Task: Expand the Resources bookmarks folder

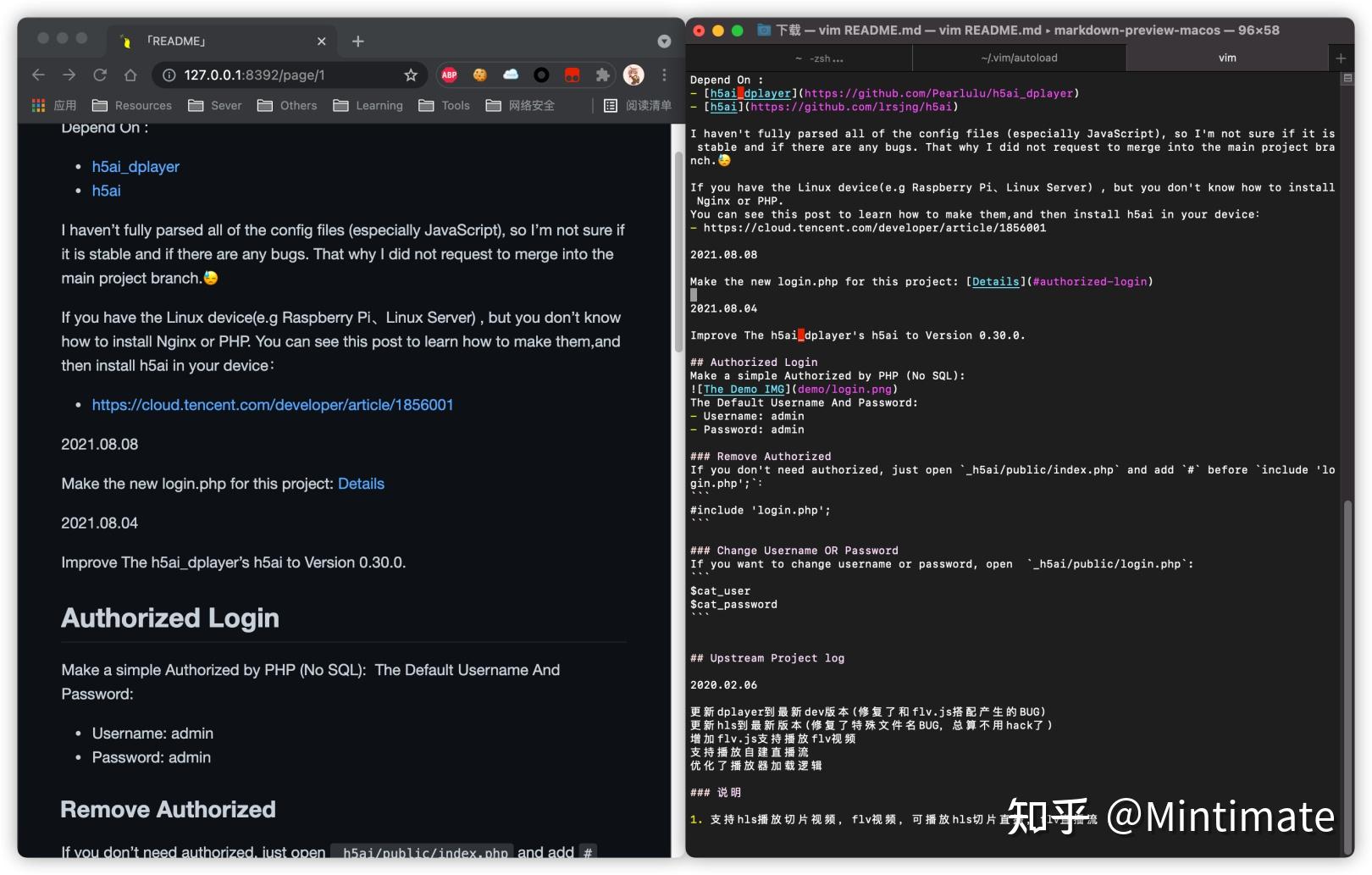Action: click(x=132, y=105)
